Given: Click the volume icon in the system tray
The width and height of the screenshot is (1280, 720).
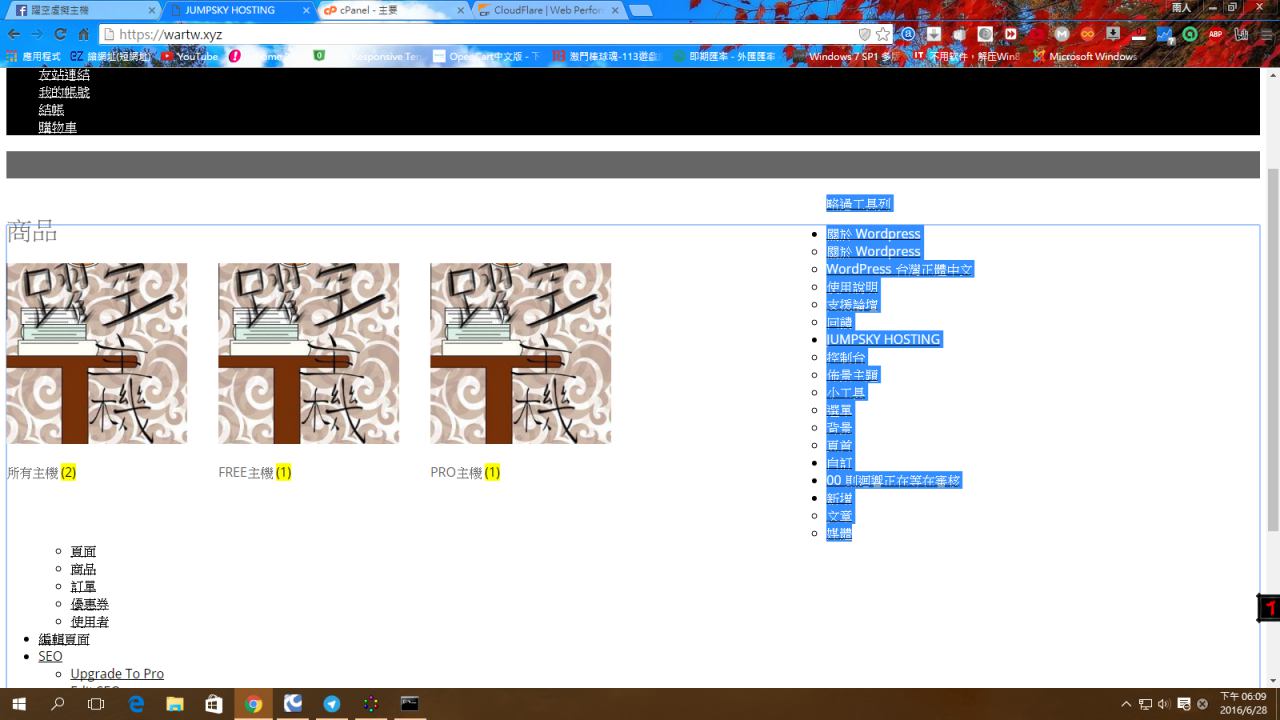Looking at the screenshot, I should click(x=1164, y=704).
